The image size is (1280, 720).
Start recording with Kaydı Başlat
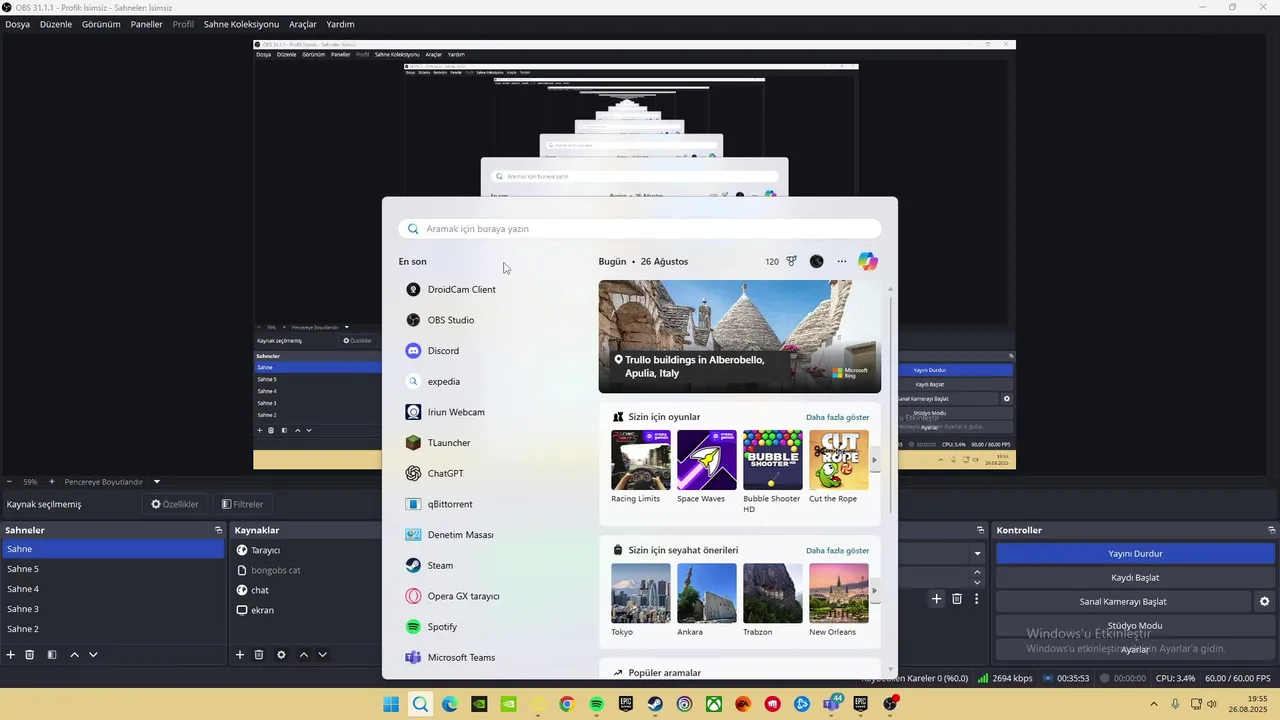point(1135,578)
